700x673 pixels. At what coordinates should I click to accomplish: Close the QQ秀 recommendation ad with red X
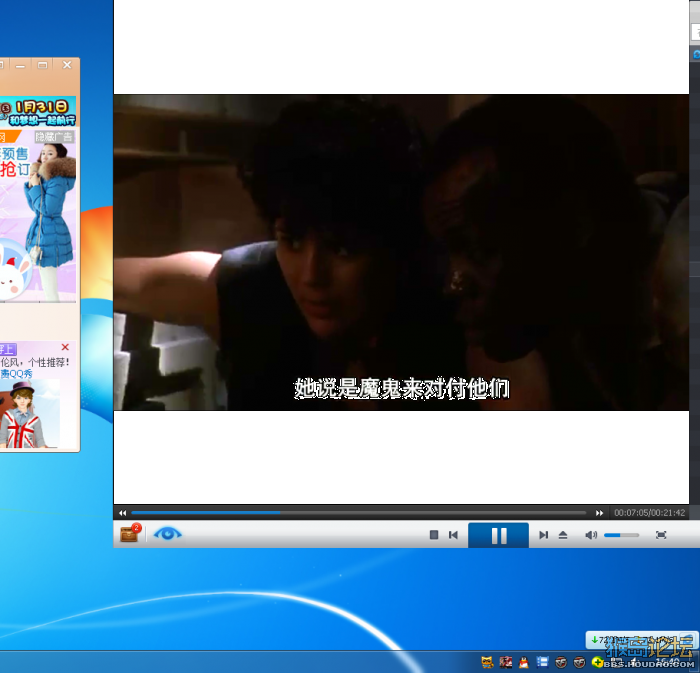tap(65, 347)
